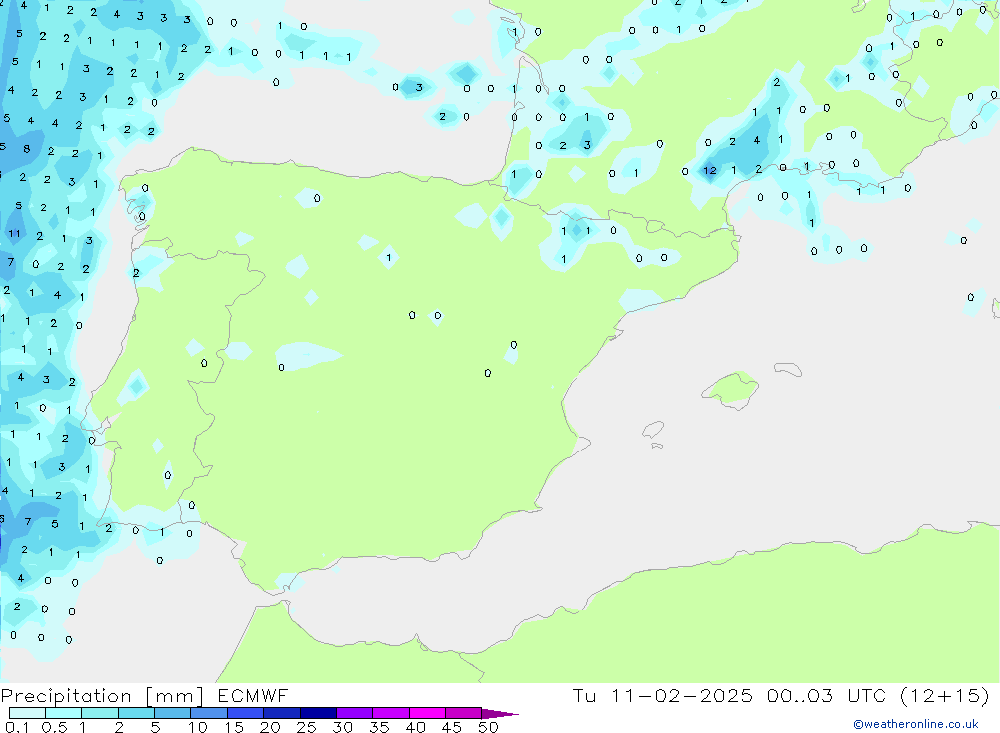Click the Ibiza island outline
This screenshot has height=733, width=1000.
(653, 430)
